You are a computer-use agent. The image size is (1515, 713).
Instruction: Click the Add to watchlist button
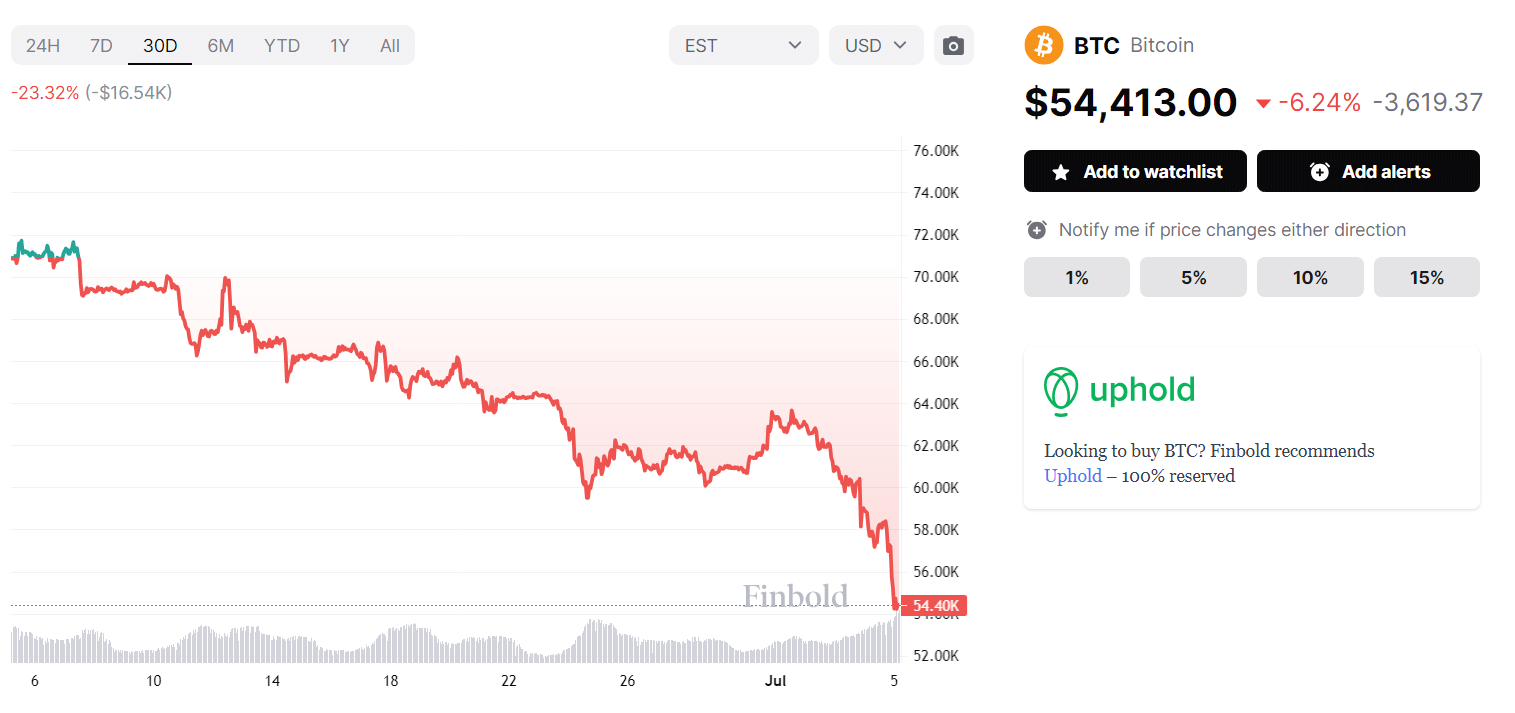point(1134,170)
